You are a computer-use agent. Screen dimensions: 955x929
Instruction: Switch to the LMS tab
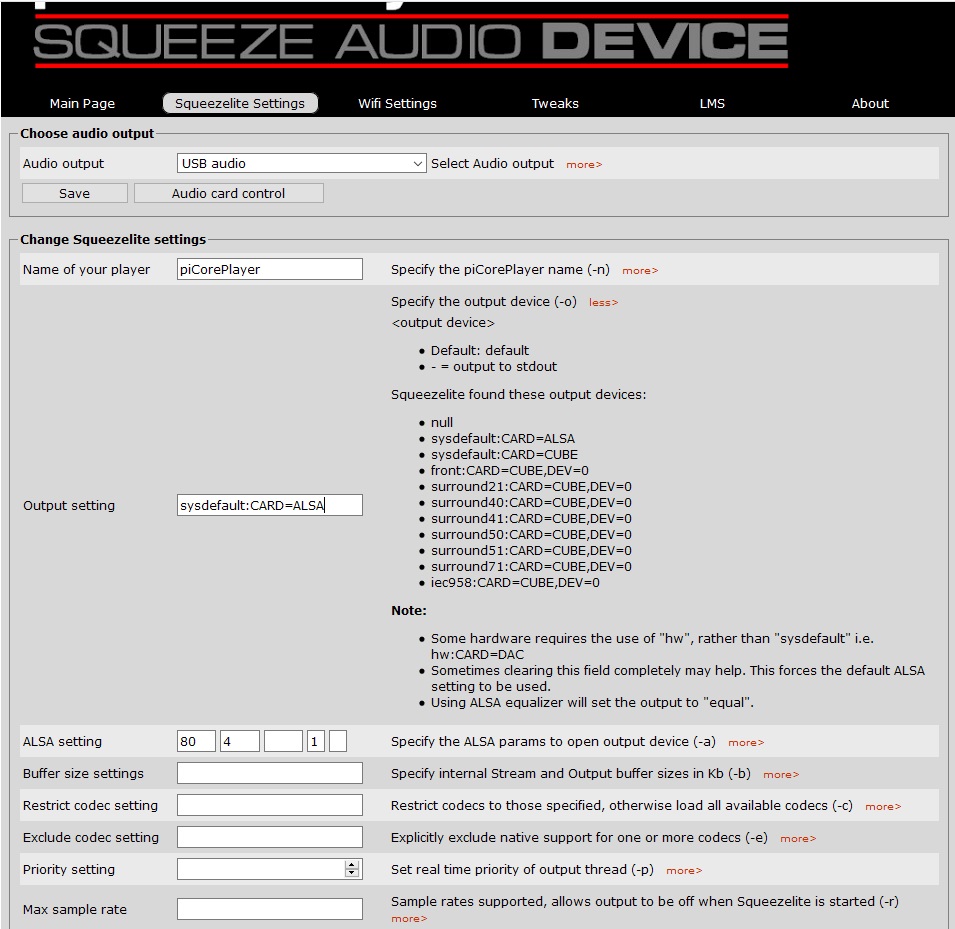(712, 104)
